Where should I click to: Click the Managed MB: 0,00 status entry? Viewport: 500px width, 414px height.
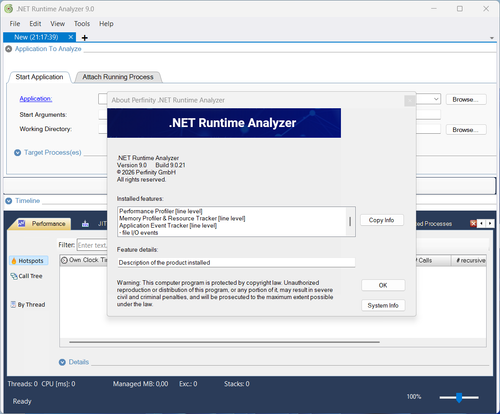tap(140, 384)
